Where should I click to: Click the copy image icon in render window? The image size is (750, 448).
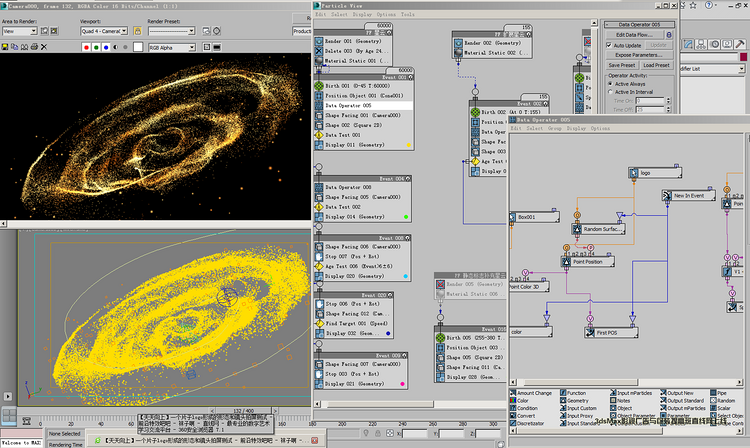(x=15, y=47)
